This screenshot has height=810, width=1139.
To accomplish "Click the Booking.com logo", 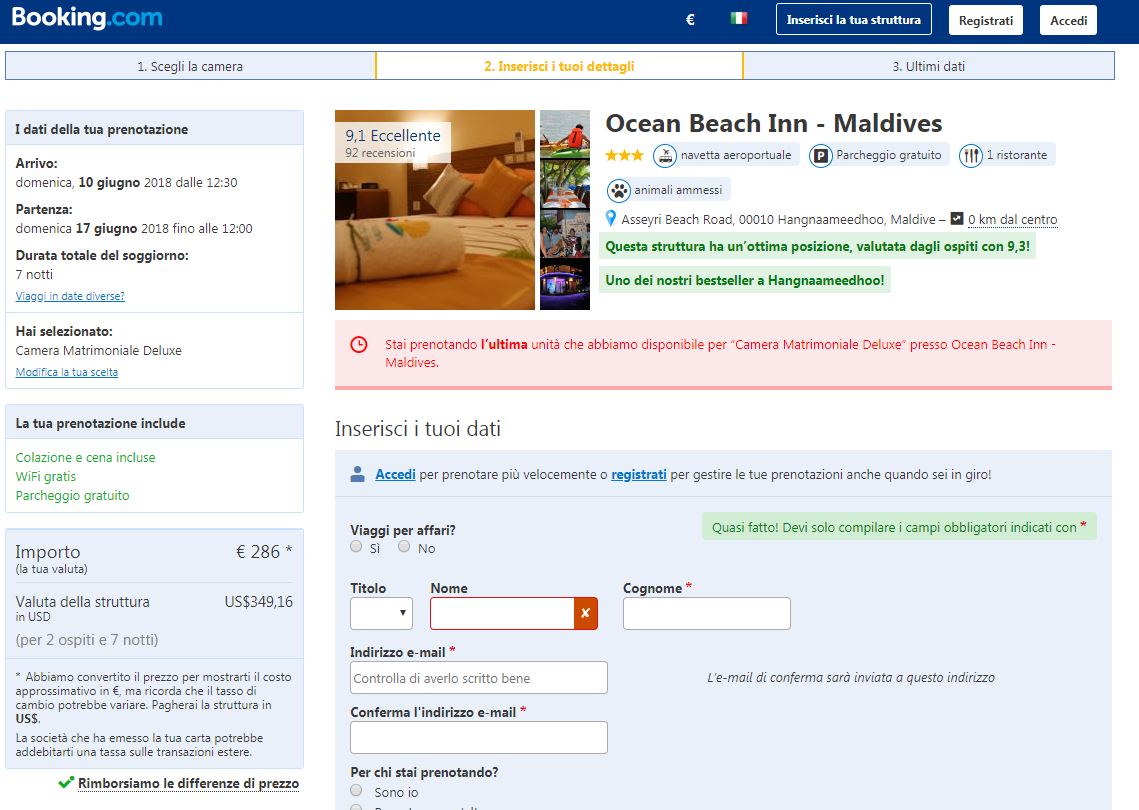I will point(87,17).
